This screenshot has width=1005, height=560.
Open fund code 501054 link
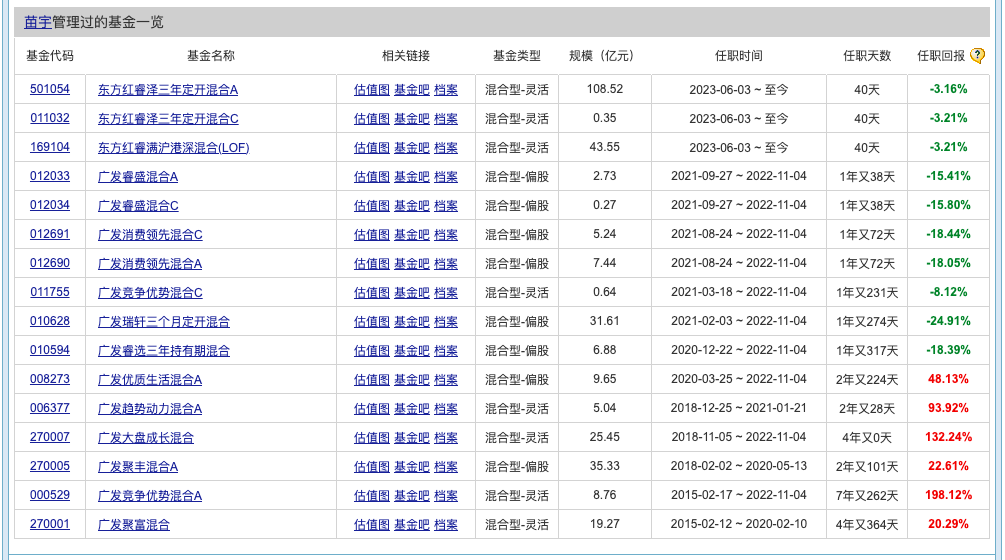(x=50, y=89)
